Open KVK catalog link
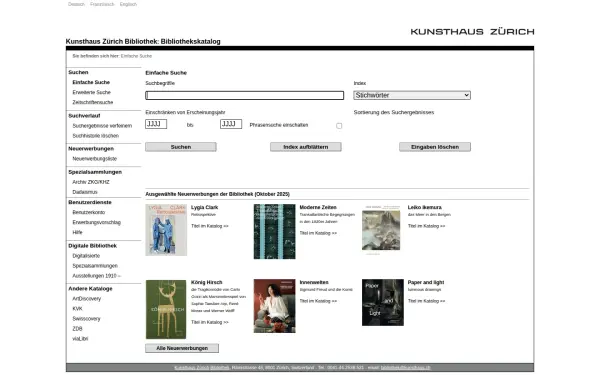Image resolution: width=600 pixels, height=375 pixels. click(x=77, y=308)
